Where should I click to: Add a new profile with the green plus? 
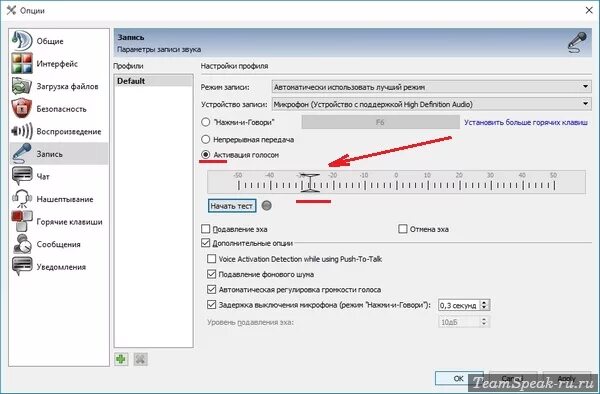[121, 359]
